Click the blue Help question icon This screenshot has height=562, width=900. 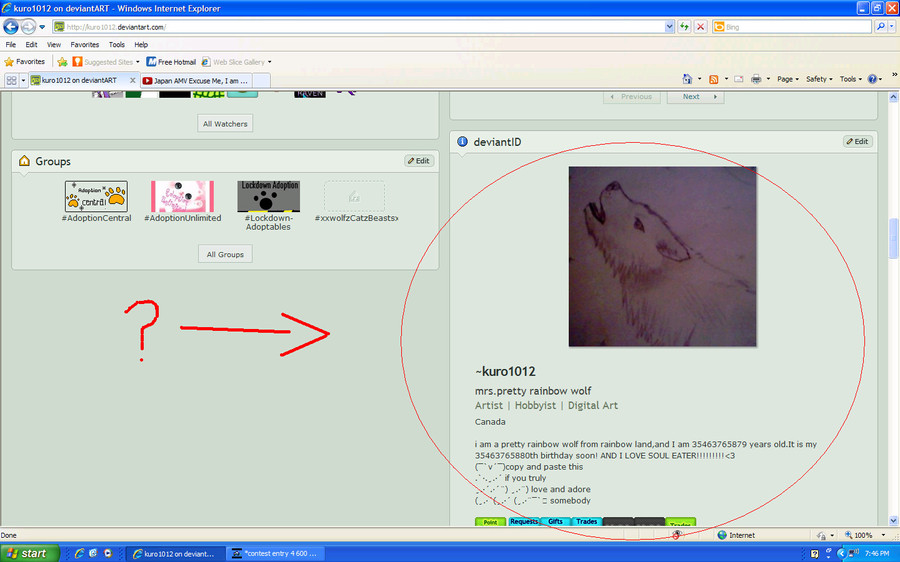872,79
